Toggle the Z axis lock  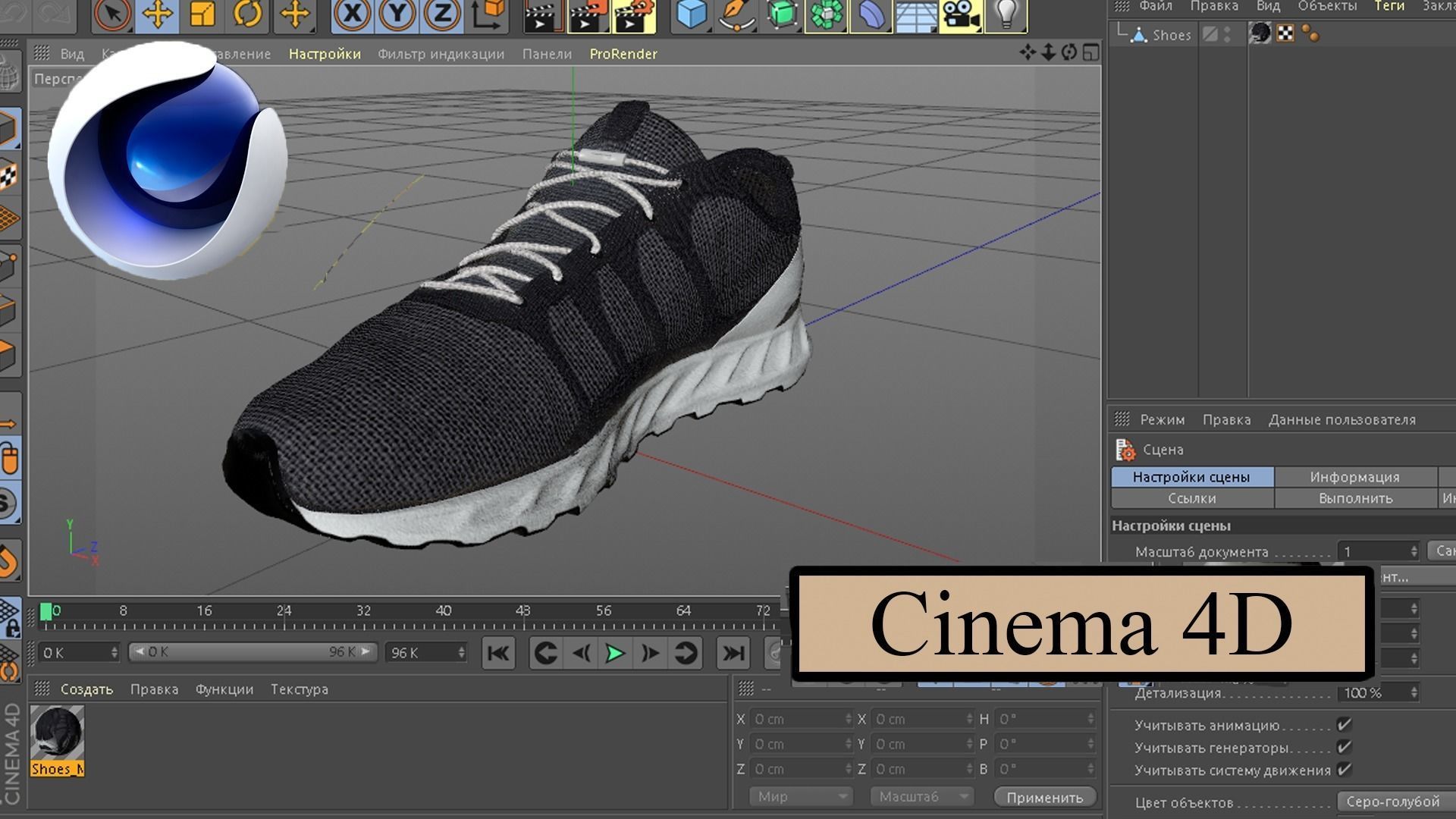tap(442, 15)
